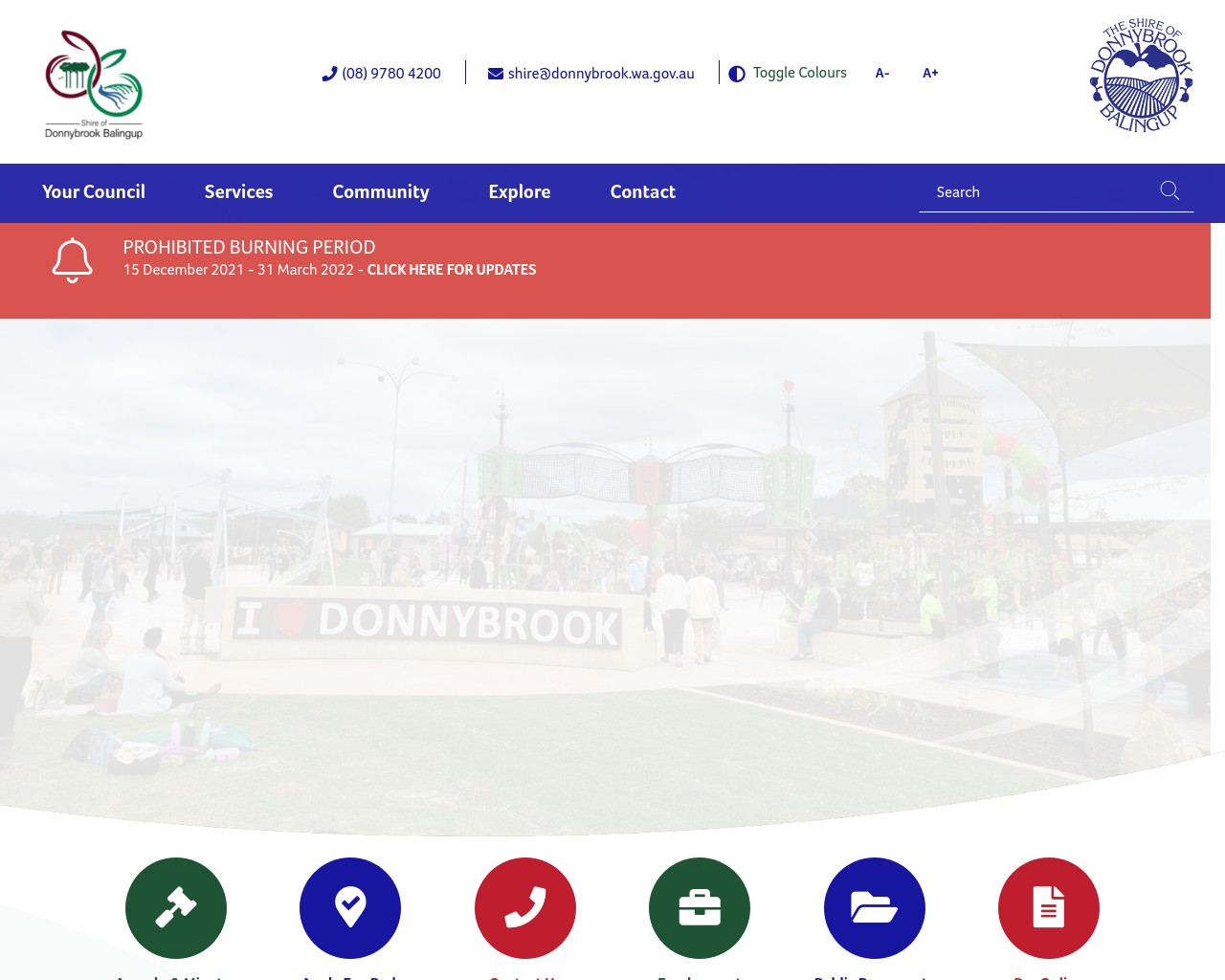Increase font size with A+
This screenshot has height=980, width=1225.
coord(930,73)
